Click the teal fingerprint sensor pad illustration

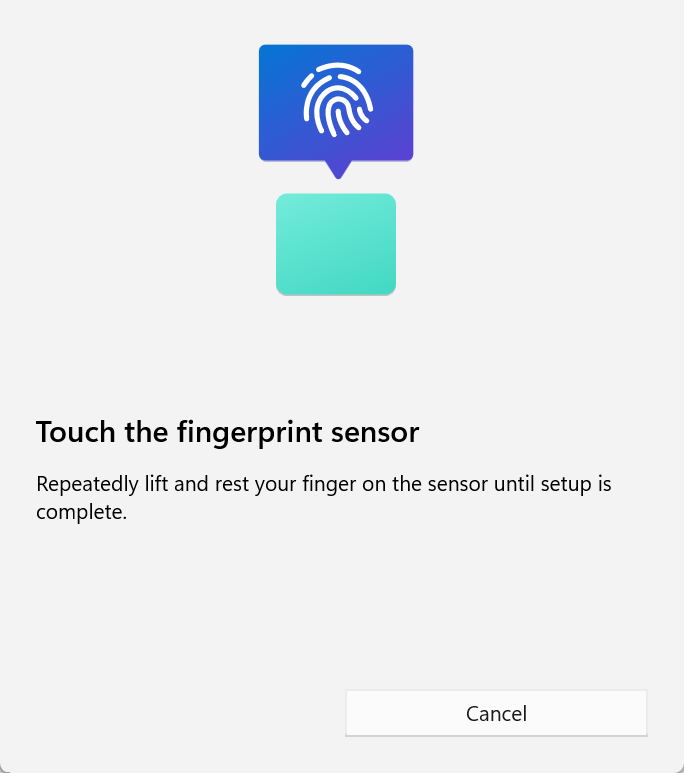click(336, 245)
